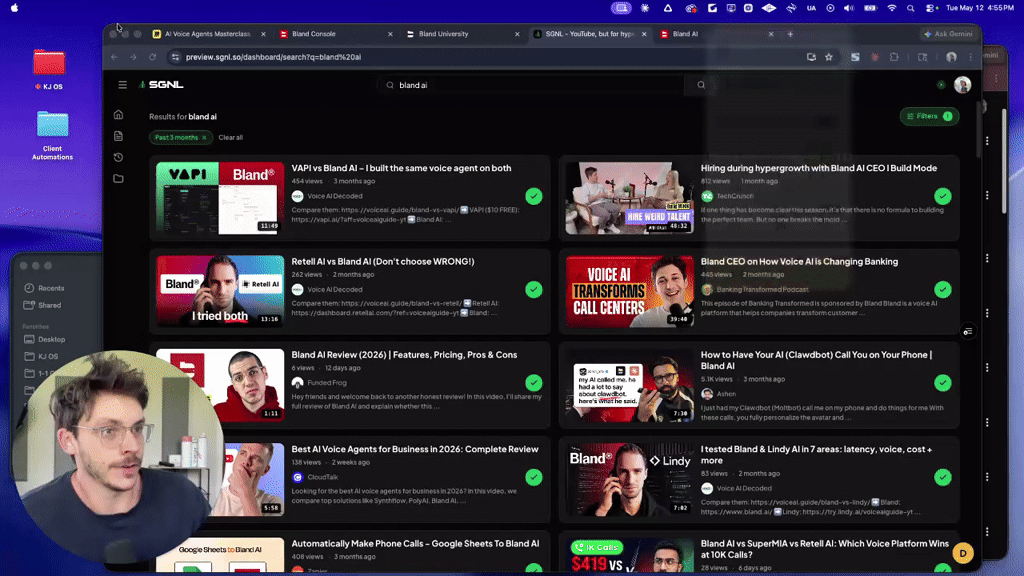This screenshot has width=1024, height=576.
Task: Click the Ask Gemini button
Action: (949, 34)
